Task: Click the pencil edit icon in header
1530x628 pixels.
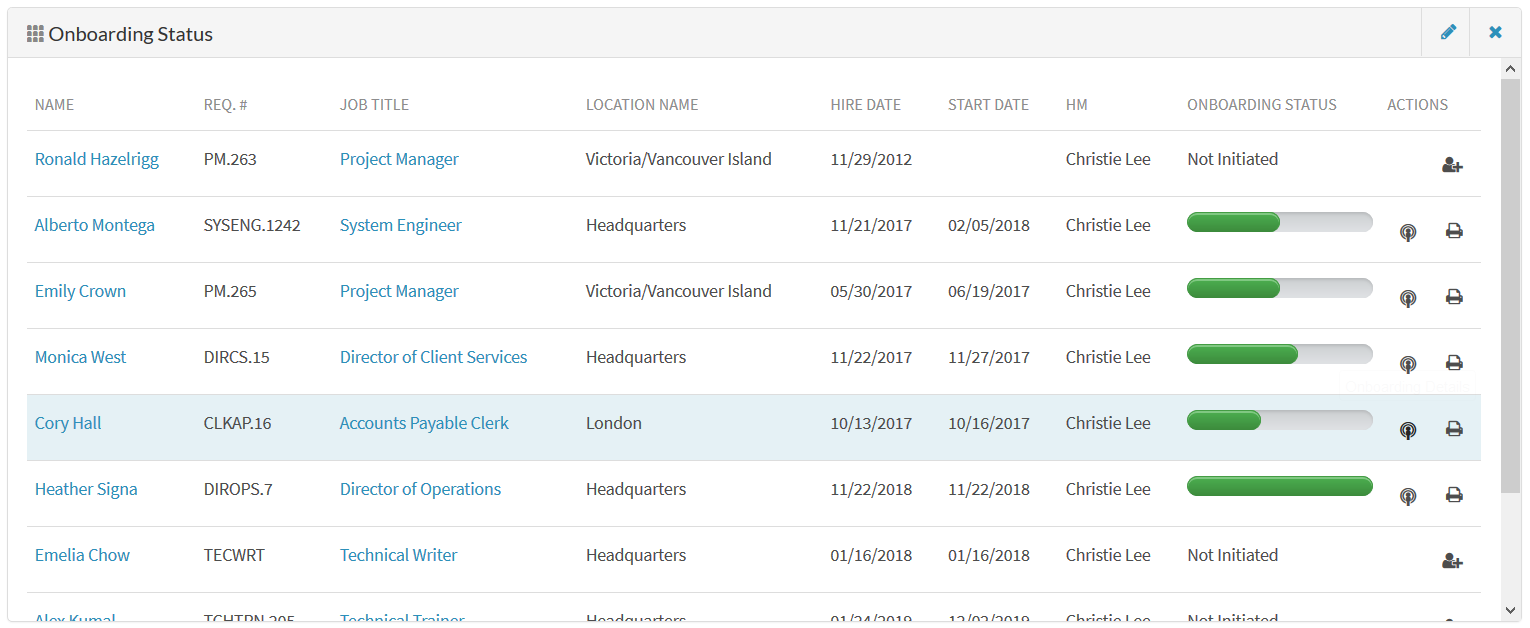Action: pos(1448,33)
